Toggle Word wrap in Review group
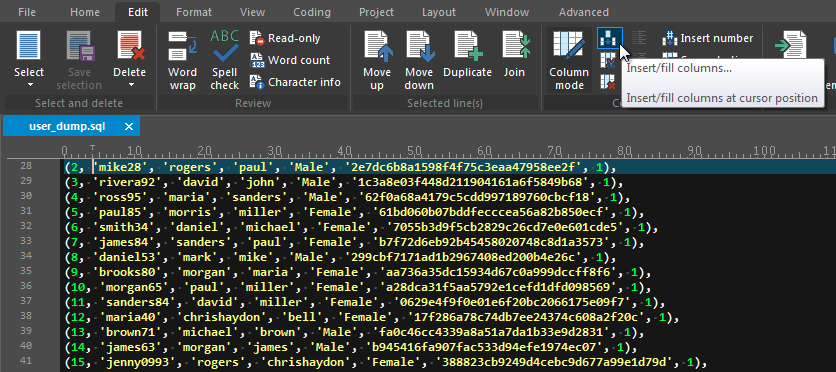This screenshot has width=836, height=372. pos(182,60)
